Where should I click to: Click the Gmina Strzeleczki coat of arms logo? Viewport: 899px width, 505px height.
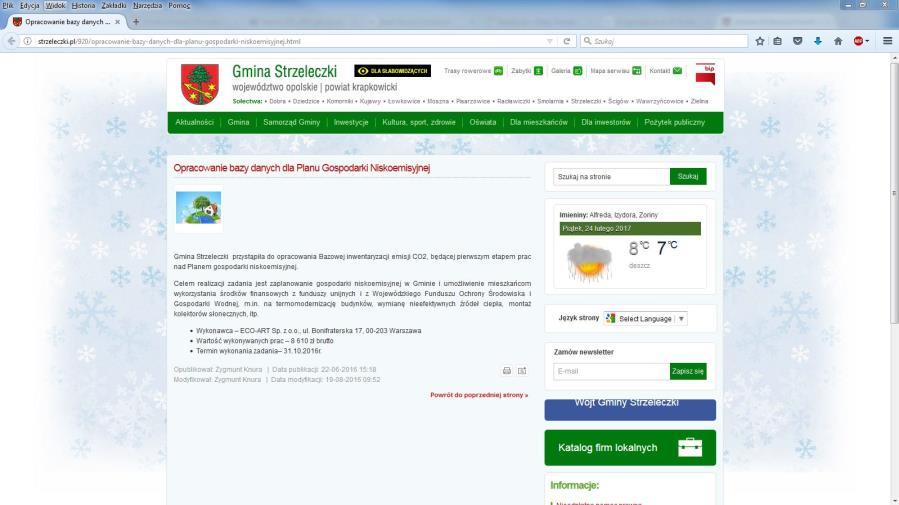click(x=200, y=84)
